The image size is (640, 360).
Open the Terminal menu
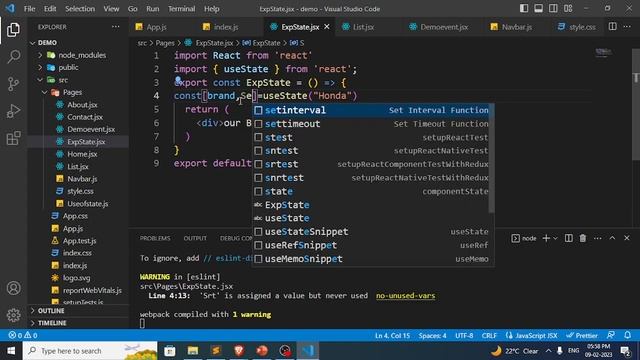coord(181,9)
